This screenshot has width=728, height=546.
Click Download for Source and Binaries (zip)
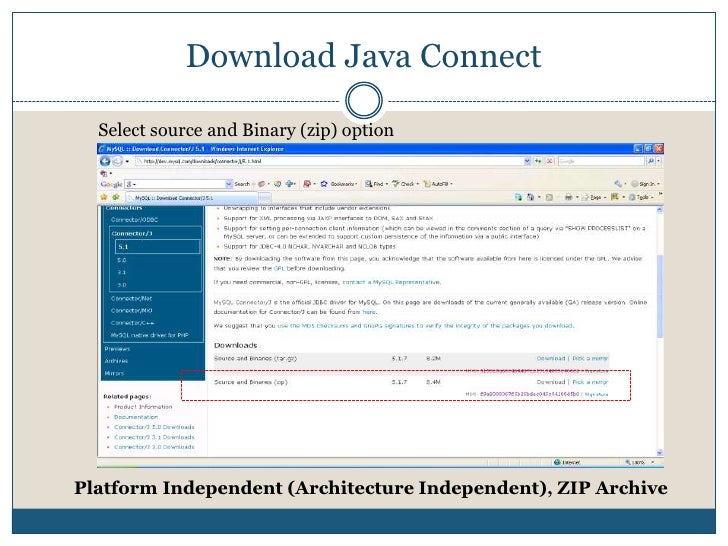point(551,382)
